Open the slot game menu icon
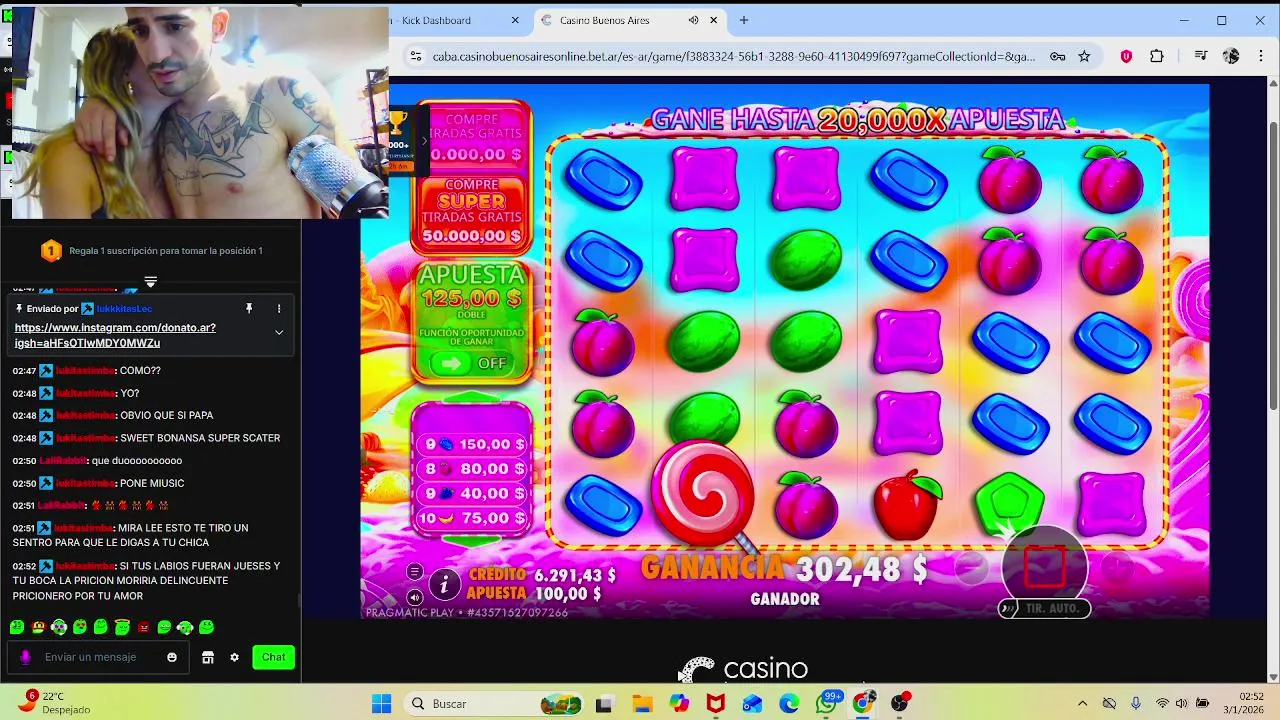 (x=414, y=572)
